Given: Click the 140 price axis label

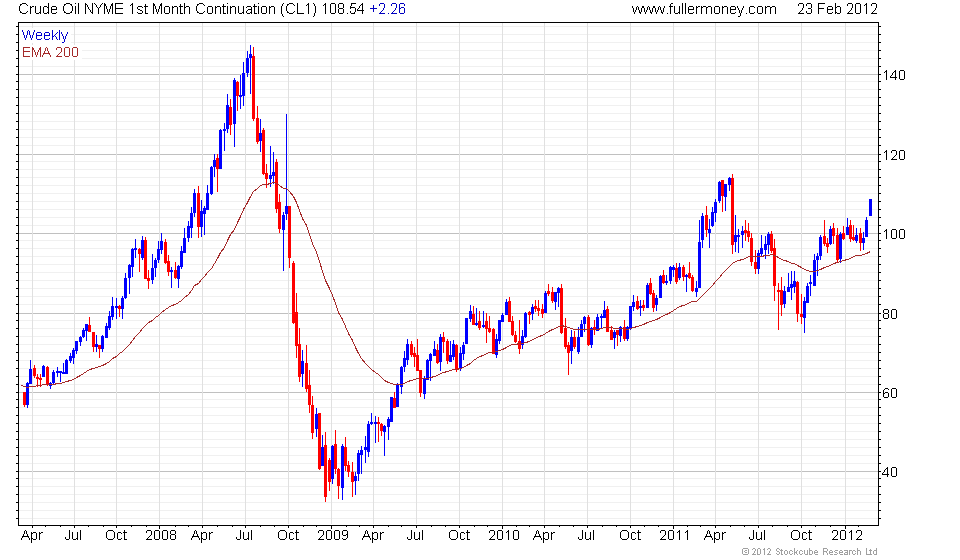Looking at the screenshot, I should point(893,75).
